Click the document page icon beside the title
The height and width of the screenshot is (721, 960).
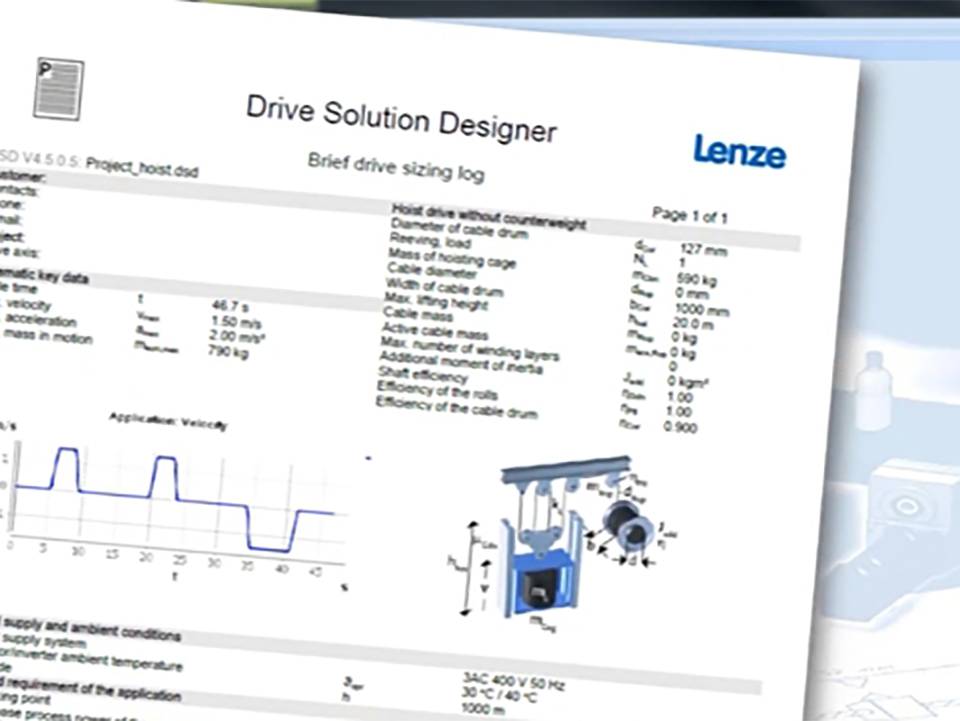point(59,89)
